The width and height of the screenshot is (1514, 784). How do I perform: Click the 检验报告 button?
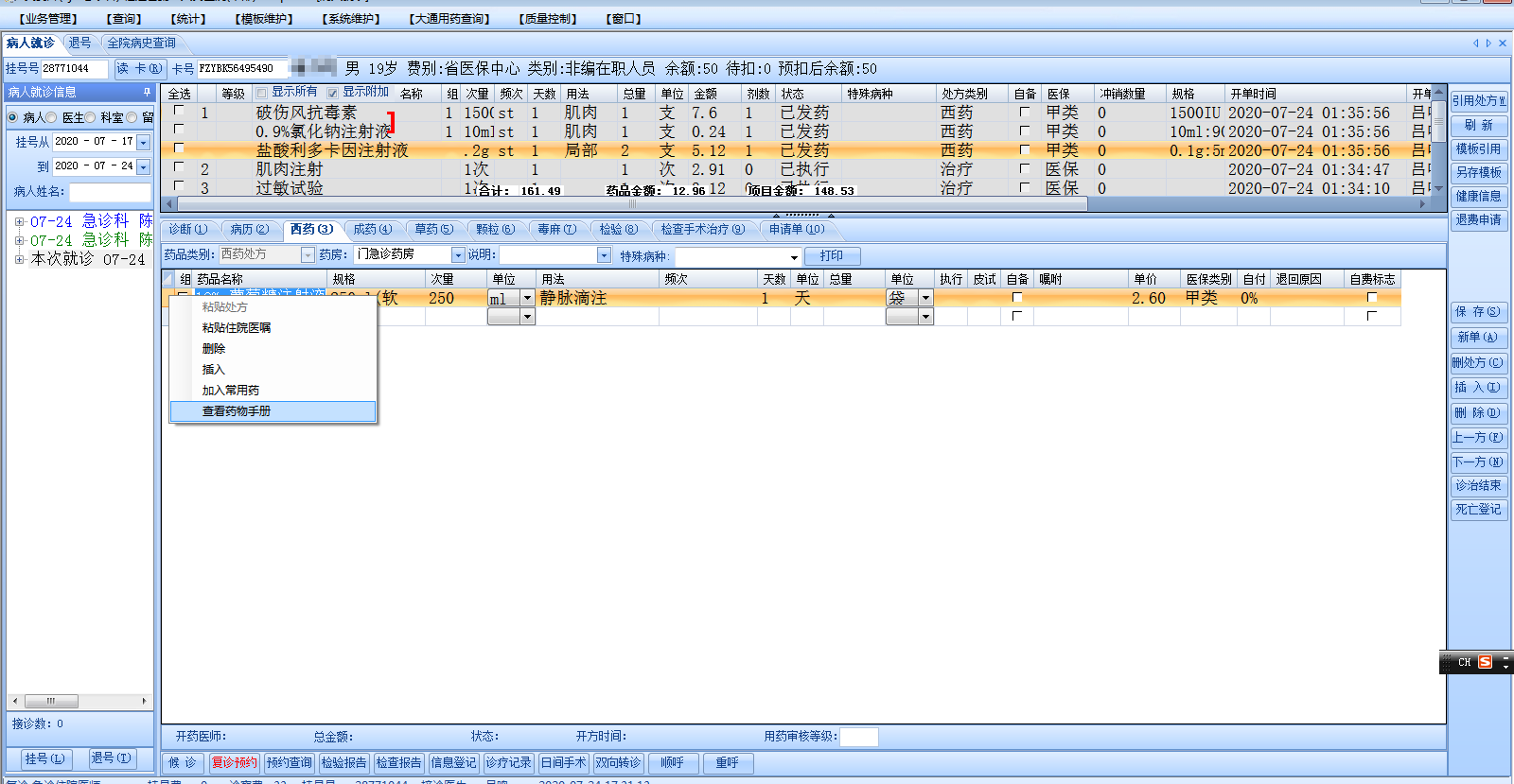pyautogui.click(x=343, y=762)
